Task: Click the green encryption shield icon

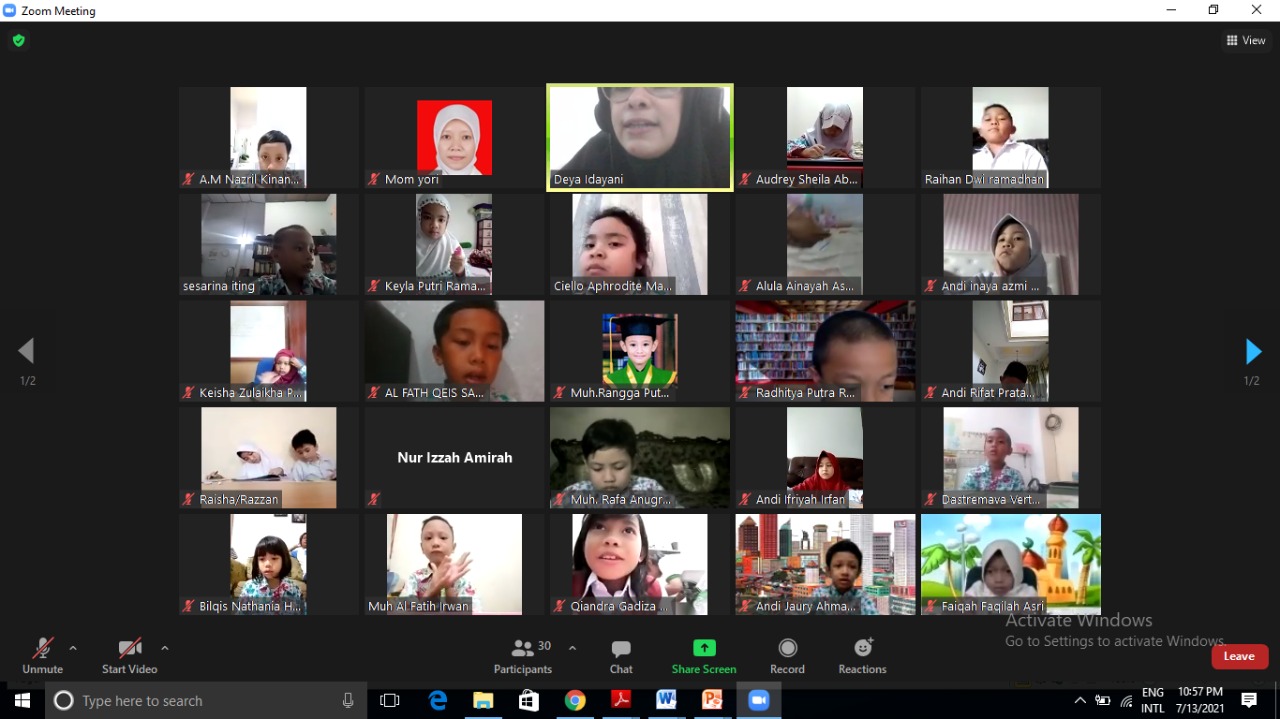Action: pyautogui.click(x=18, y=41)
